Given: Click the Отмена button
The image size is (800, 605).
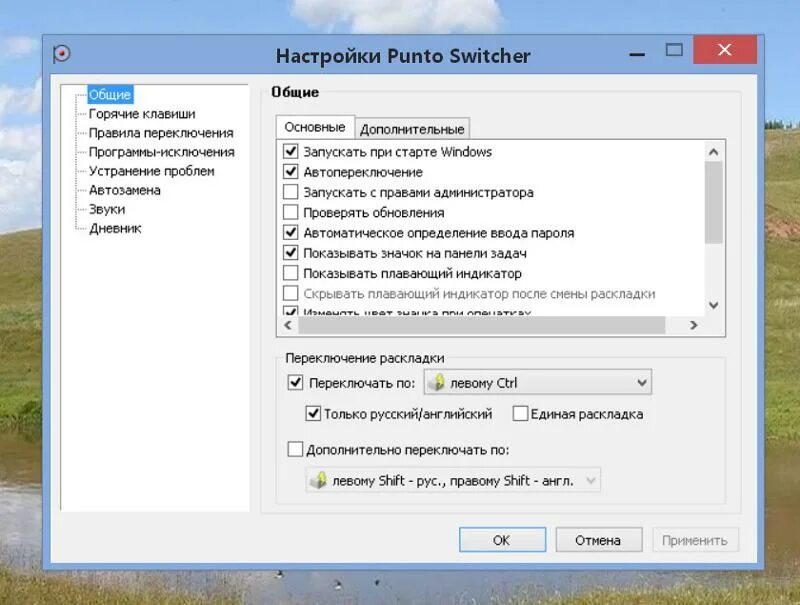Looking at the screenshot, I should click(x=598, y=540).
